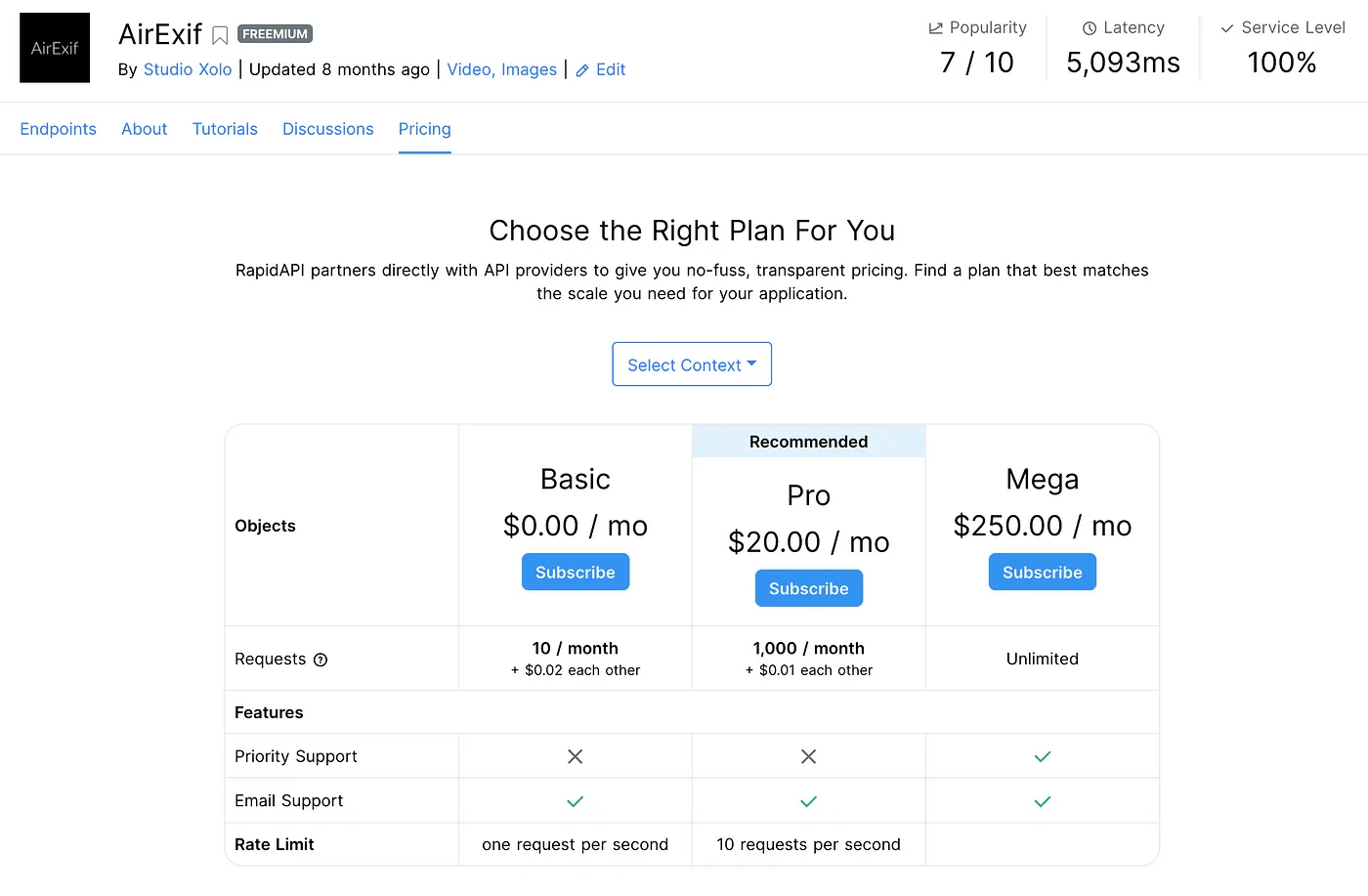1368x896 pixels.
Task: Go to the Discussions tab
Action: [328, 129]
